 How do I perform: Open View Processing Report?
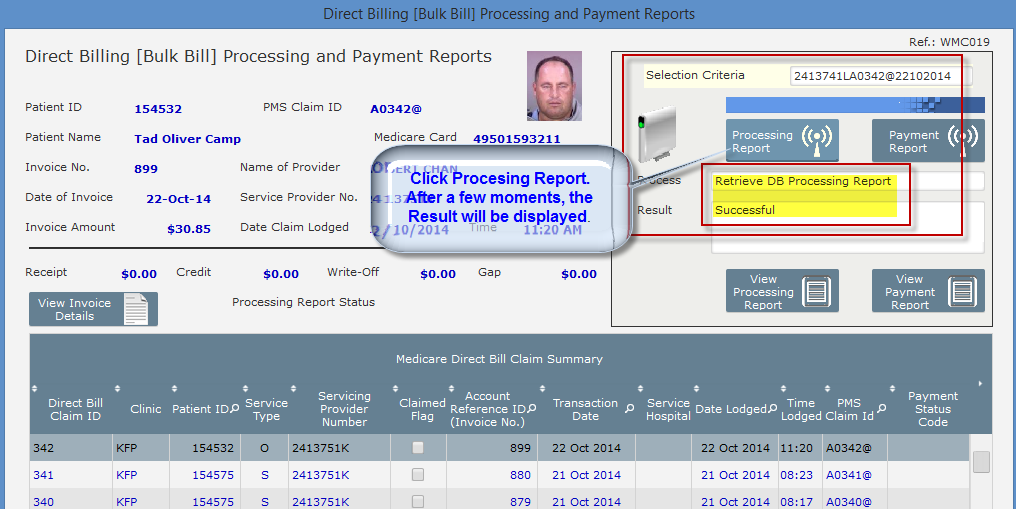tap(782, 291)
